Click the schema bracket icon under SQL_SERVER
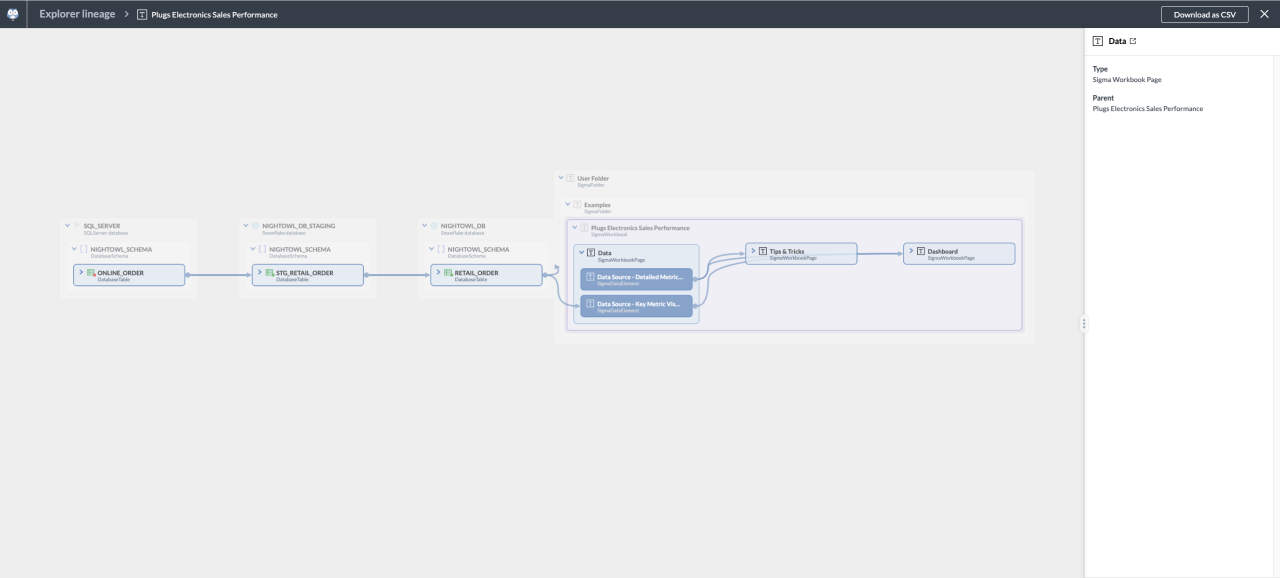The width and height of the screenshot is (1280, 578). (x=84, y=249)
